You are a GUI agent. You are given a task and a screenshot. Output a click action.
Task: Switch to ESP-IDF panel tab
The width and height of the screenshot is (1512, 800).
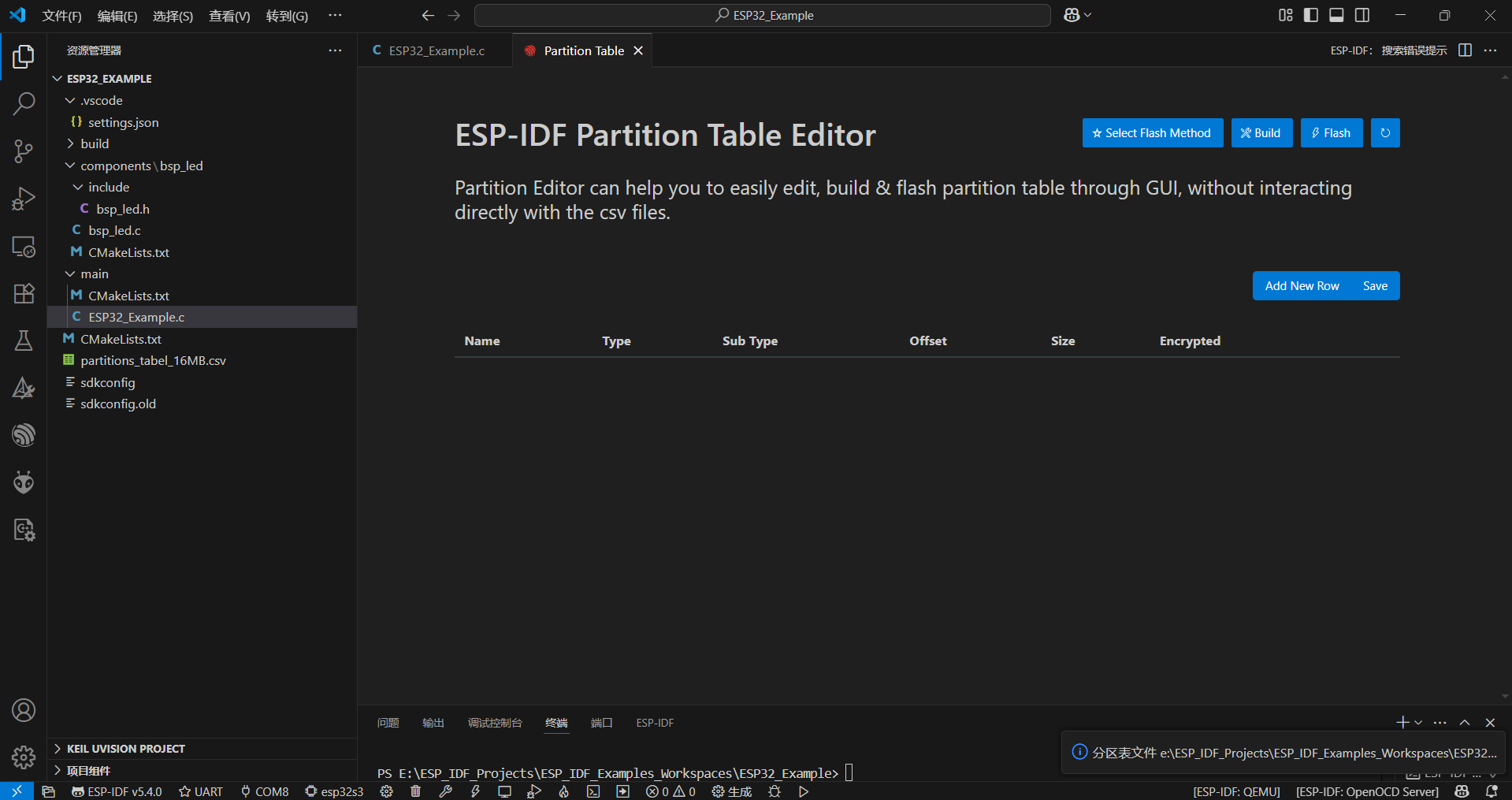pos(655,723)
